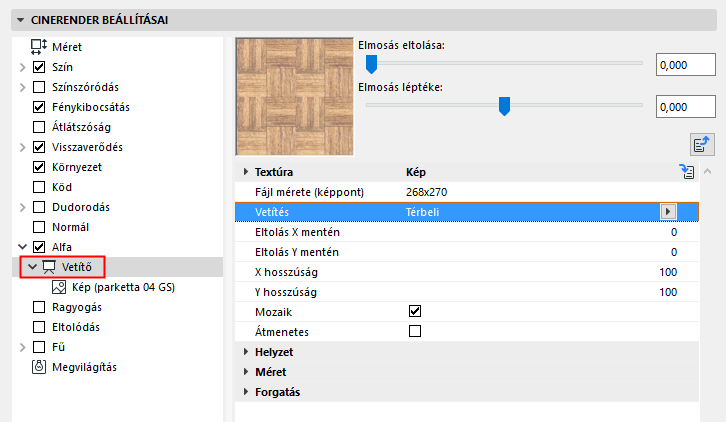726x422 pixels.
Task: Click the Elmosás eltolása value field
Action: tap(686, 65)
